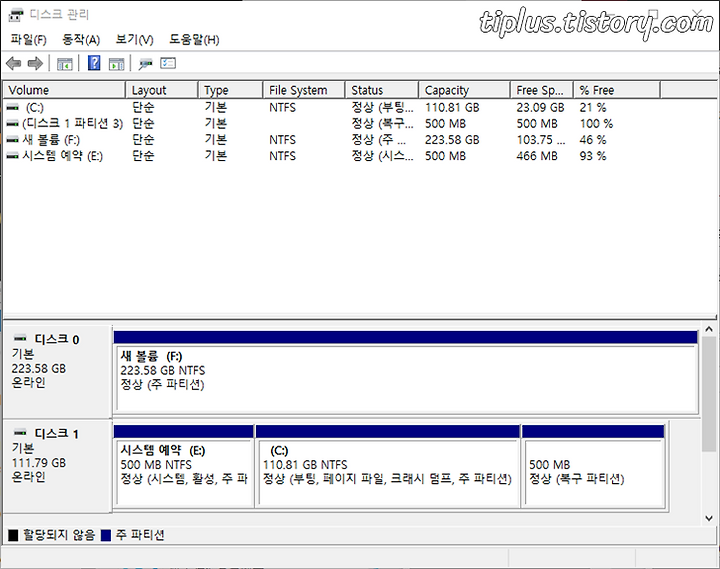720x569 pixels.
Task: Select the 시스템 예약 (E:) partition block
Action: tap(184, 466)
